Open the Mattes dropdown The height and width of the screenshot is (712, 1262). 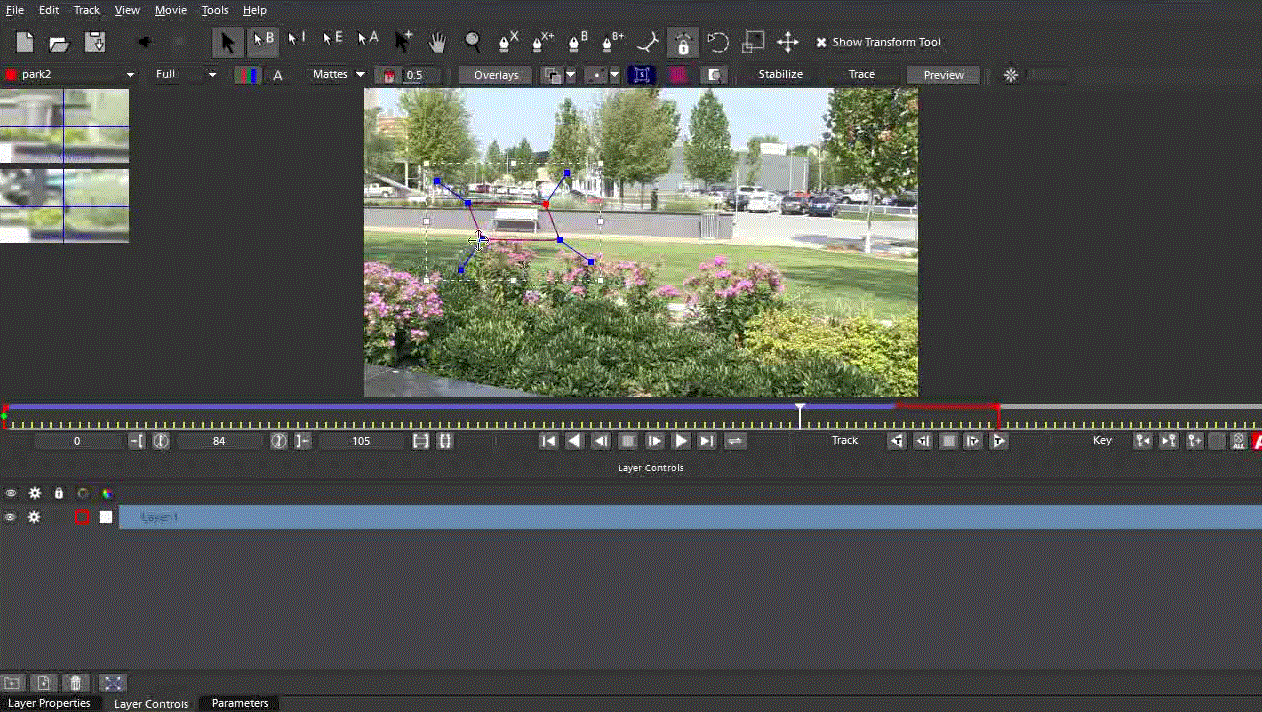338,74
